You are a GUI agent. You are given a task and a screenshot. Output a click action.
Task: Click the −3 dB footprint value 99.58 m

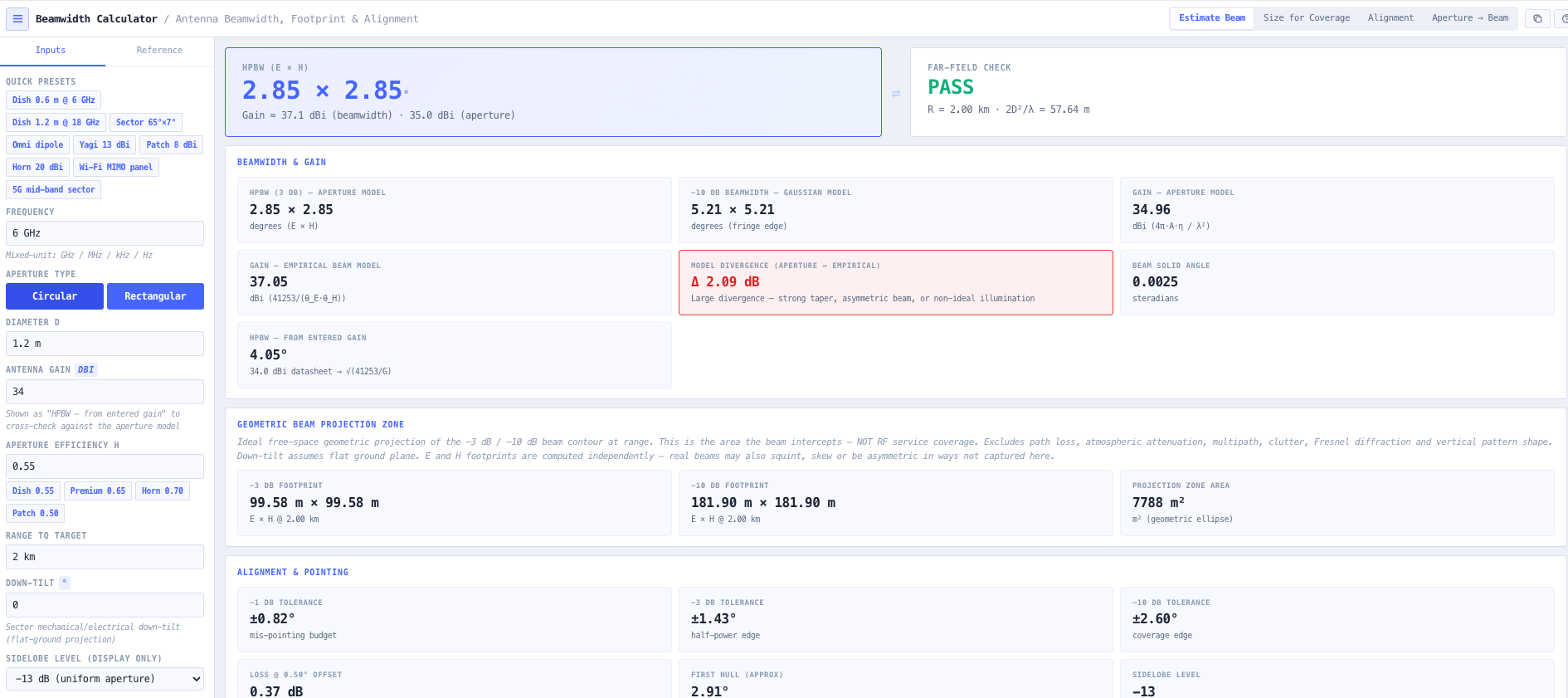pyautogui.click(x=314, y=503)
